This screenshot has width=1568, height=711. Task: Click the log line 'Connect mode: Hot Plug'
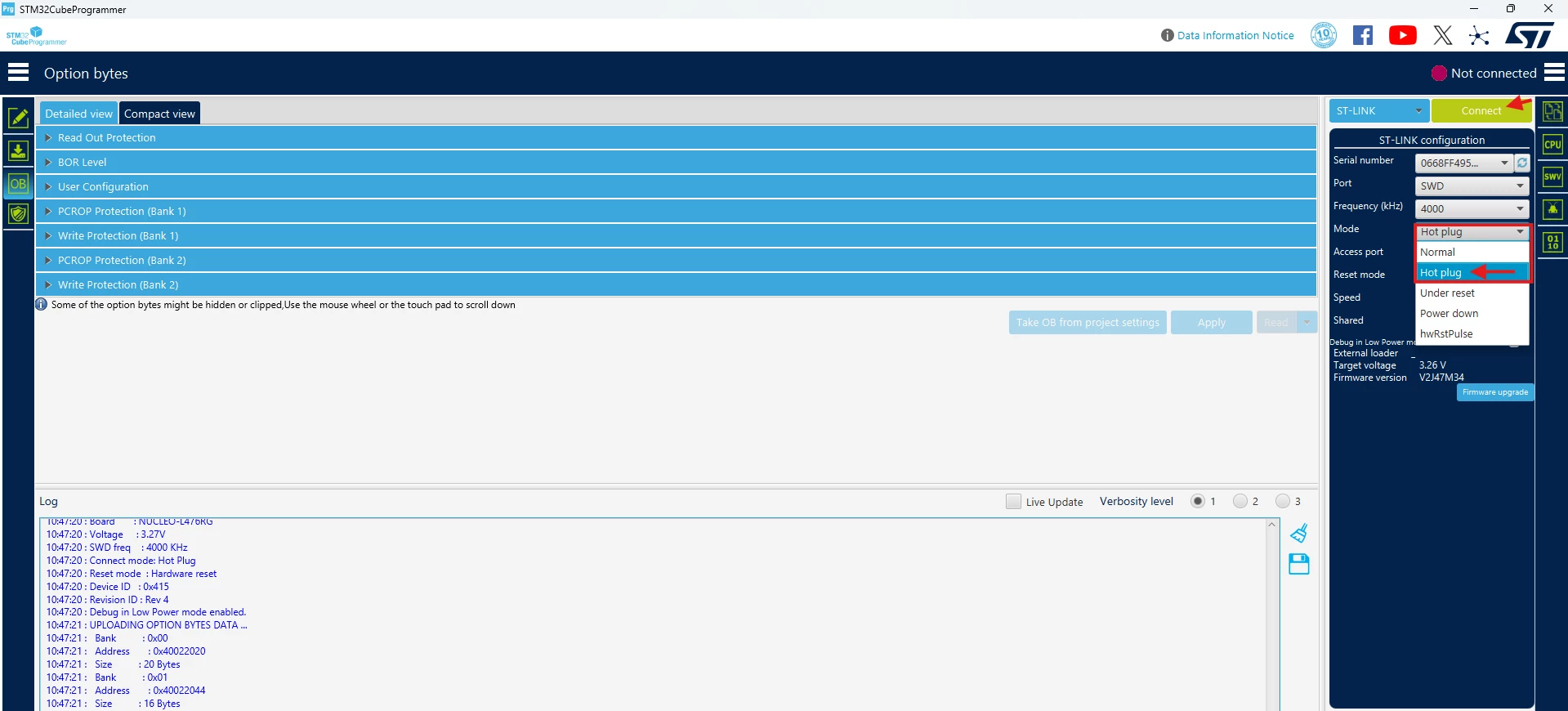121,561
